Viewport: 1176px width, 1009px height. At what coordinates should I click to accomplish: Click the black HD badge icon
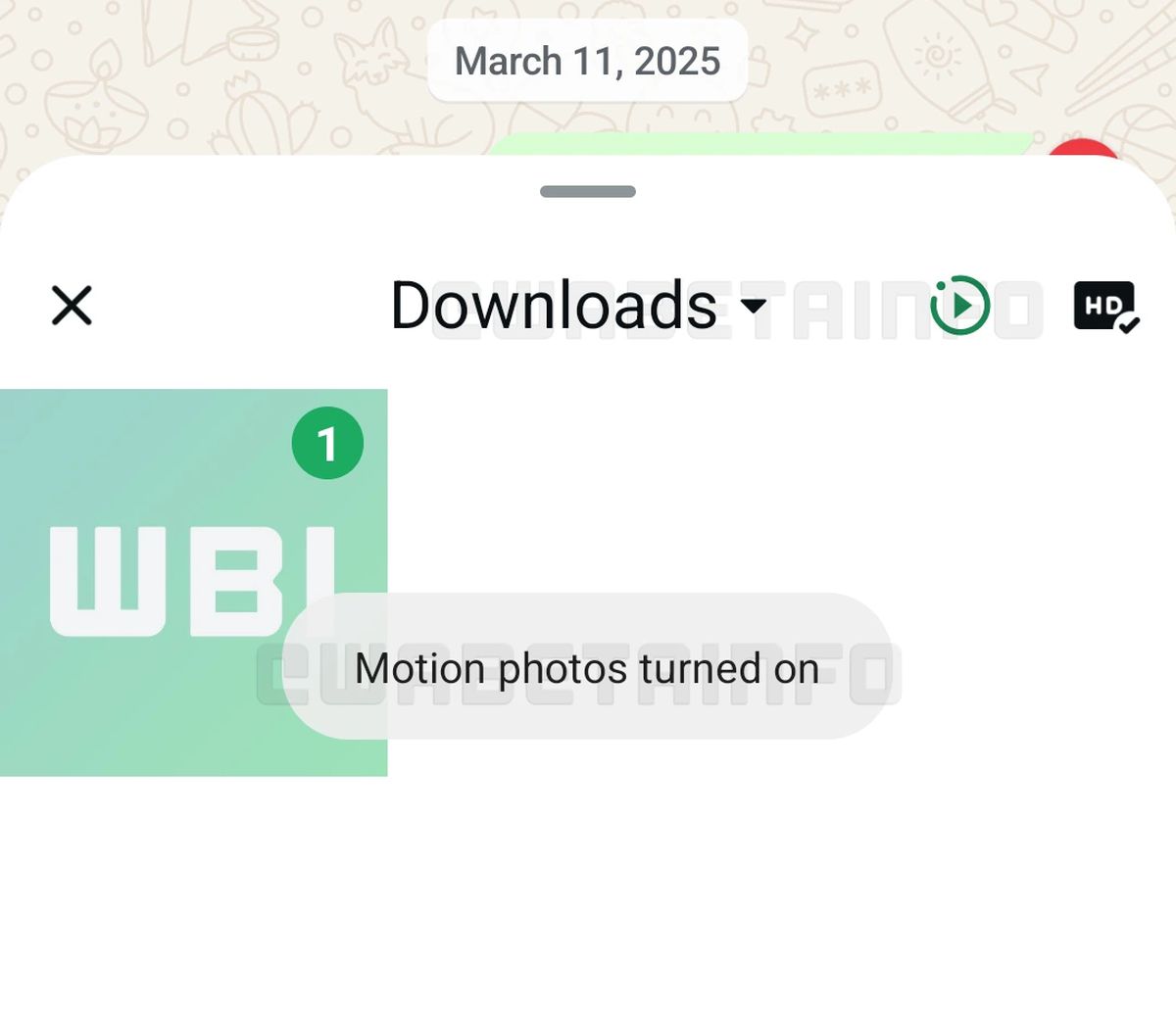click(x=1104, y=305)
